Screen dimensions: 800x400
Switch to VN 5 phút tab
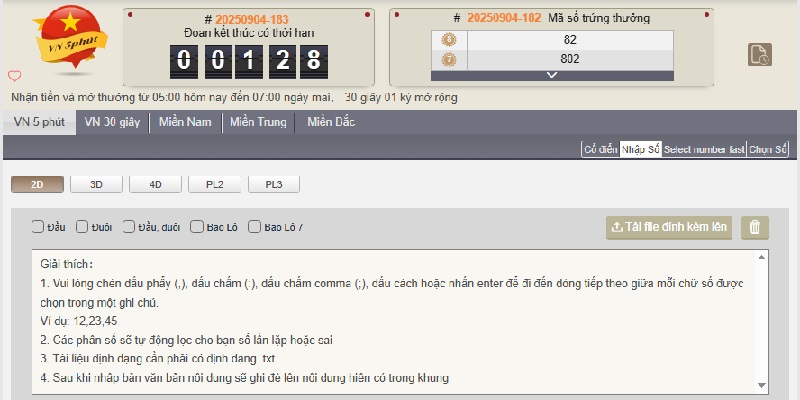click(39, 122)
